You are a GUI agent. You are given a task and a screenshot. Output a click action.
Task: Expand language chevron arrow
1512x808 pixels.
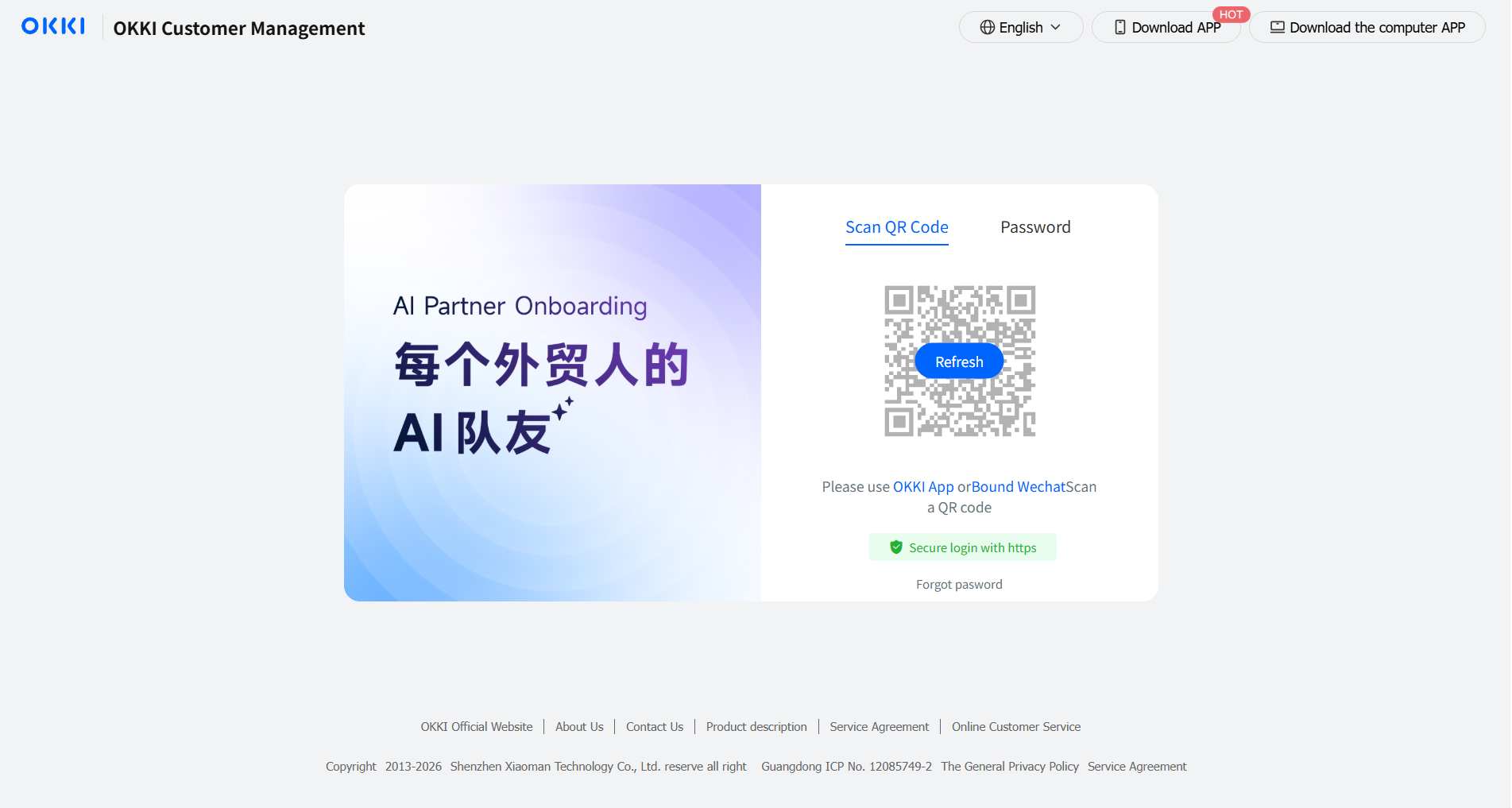1055,27
